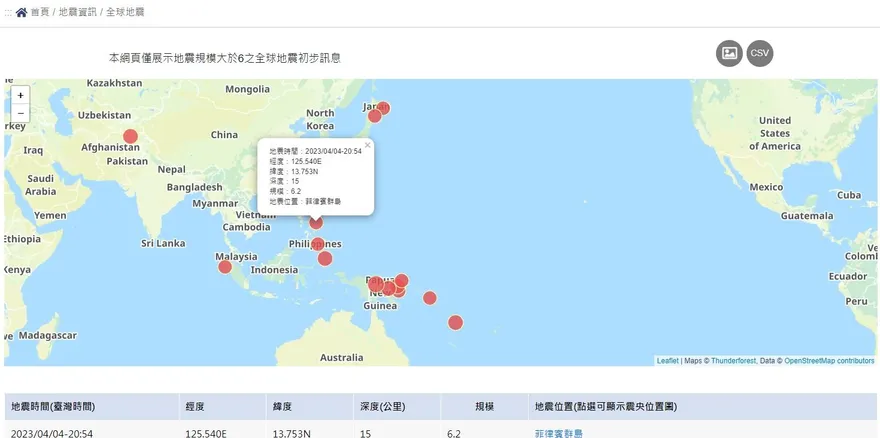Click the southeasternmost earthquake marker near Australia
This screenshot has width=880, height=438.
click(455, 322)
